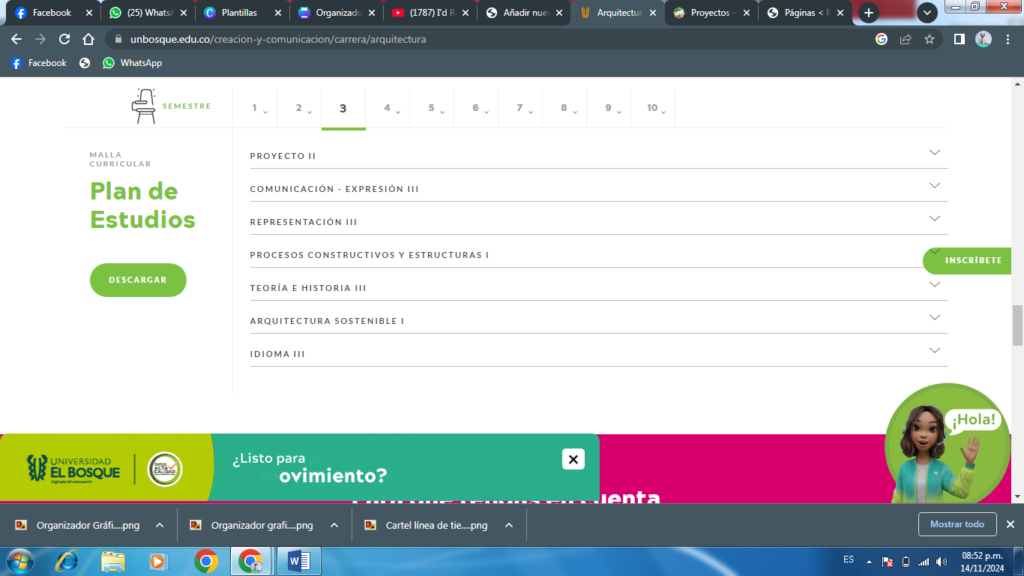Expand TEORÍA E HISTORIA III row
1024x576 pixels.
[x=934, y=285]
